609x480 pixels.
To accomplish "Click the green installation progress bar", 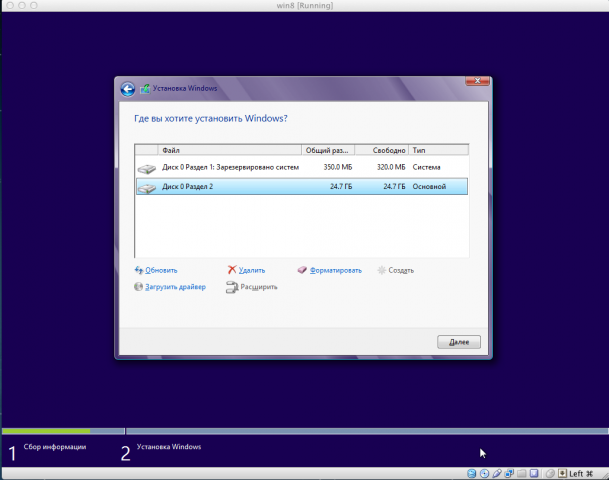I will 46,431.
